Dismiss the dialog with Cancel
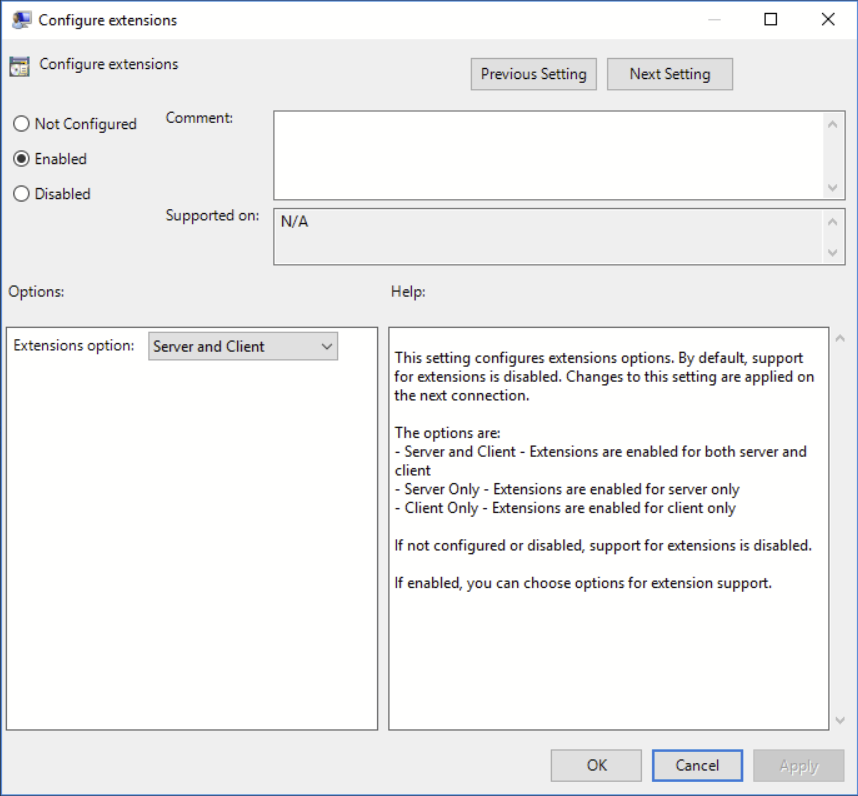 point(697,765)
